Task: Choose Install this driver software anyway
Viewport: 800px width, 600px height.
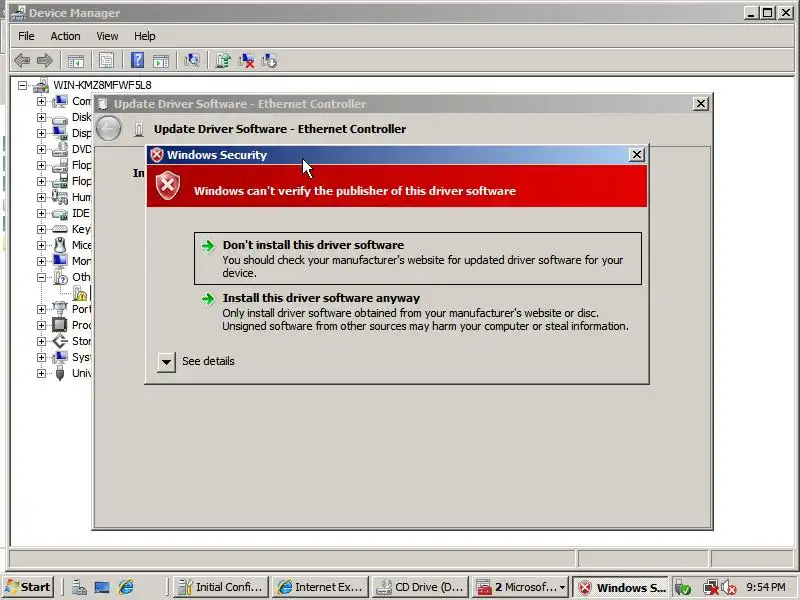Action: pos(418,312)
